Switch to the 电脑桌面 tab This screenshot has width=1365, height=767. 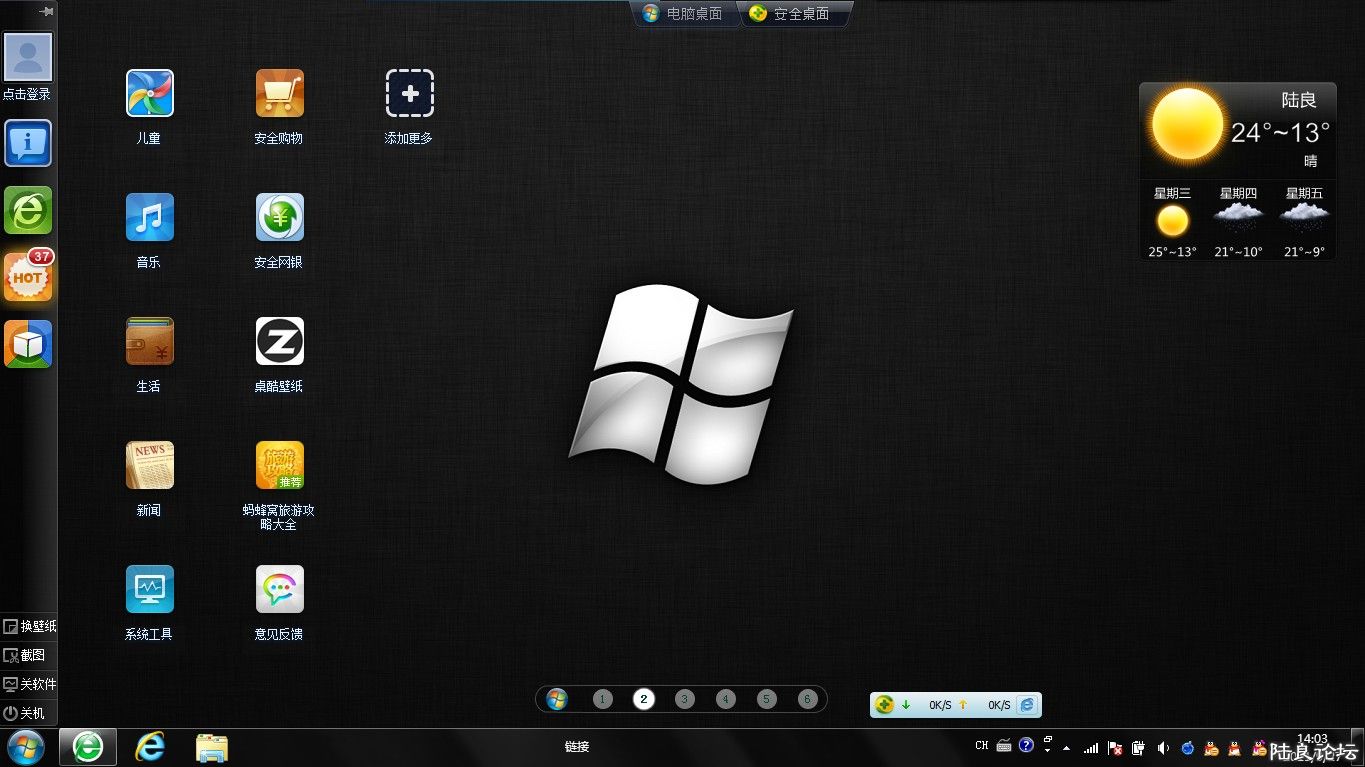684,14
